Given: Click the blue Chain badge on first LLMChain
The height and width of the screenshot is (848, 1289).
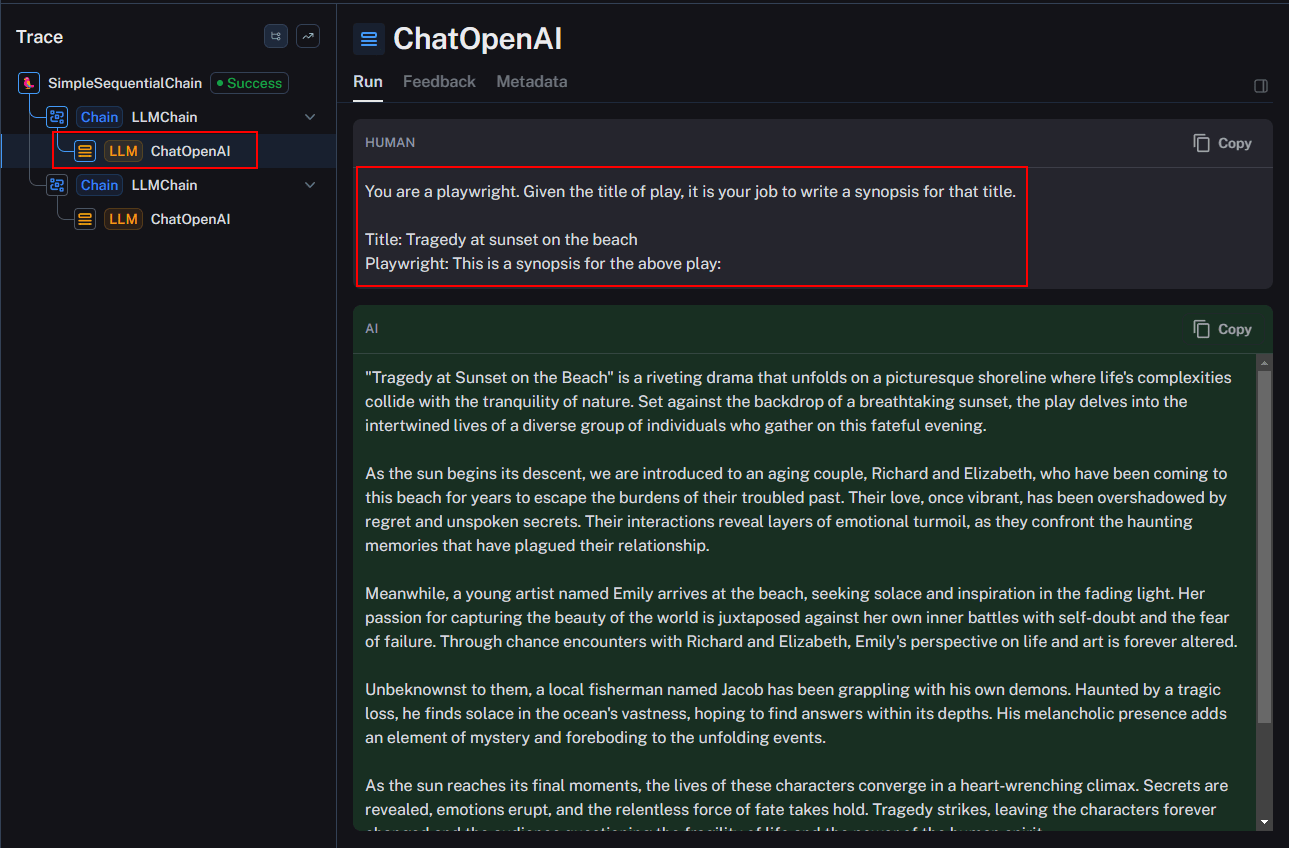Looking at the screenshot, I should [99, 116].
